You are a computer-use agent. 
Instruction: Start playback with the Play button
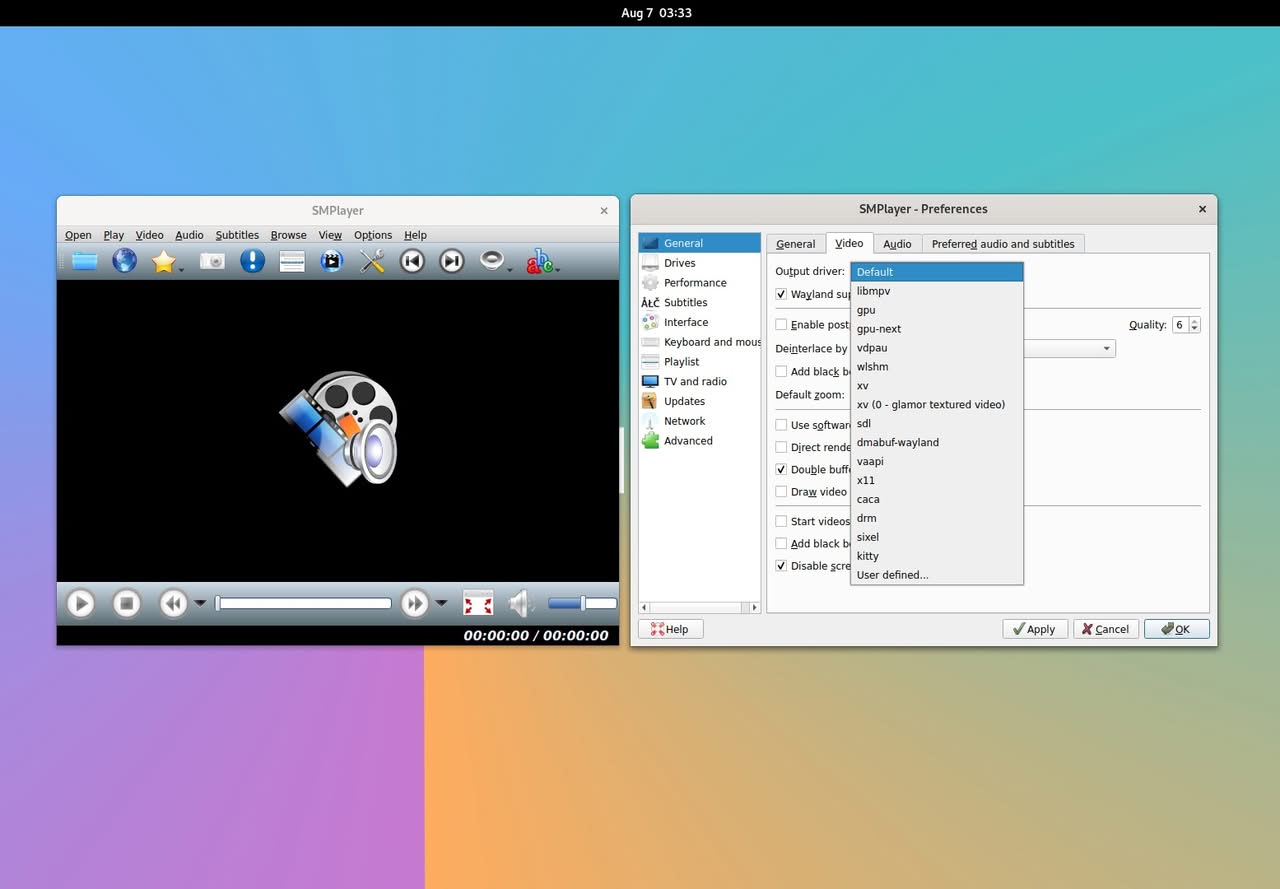[80, 603]
